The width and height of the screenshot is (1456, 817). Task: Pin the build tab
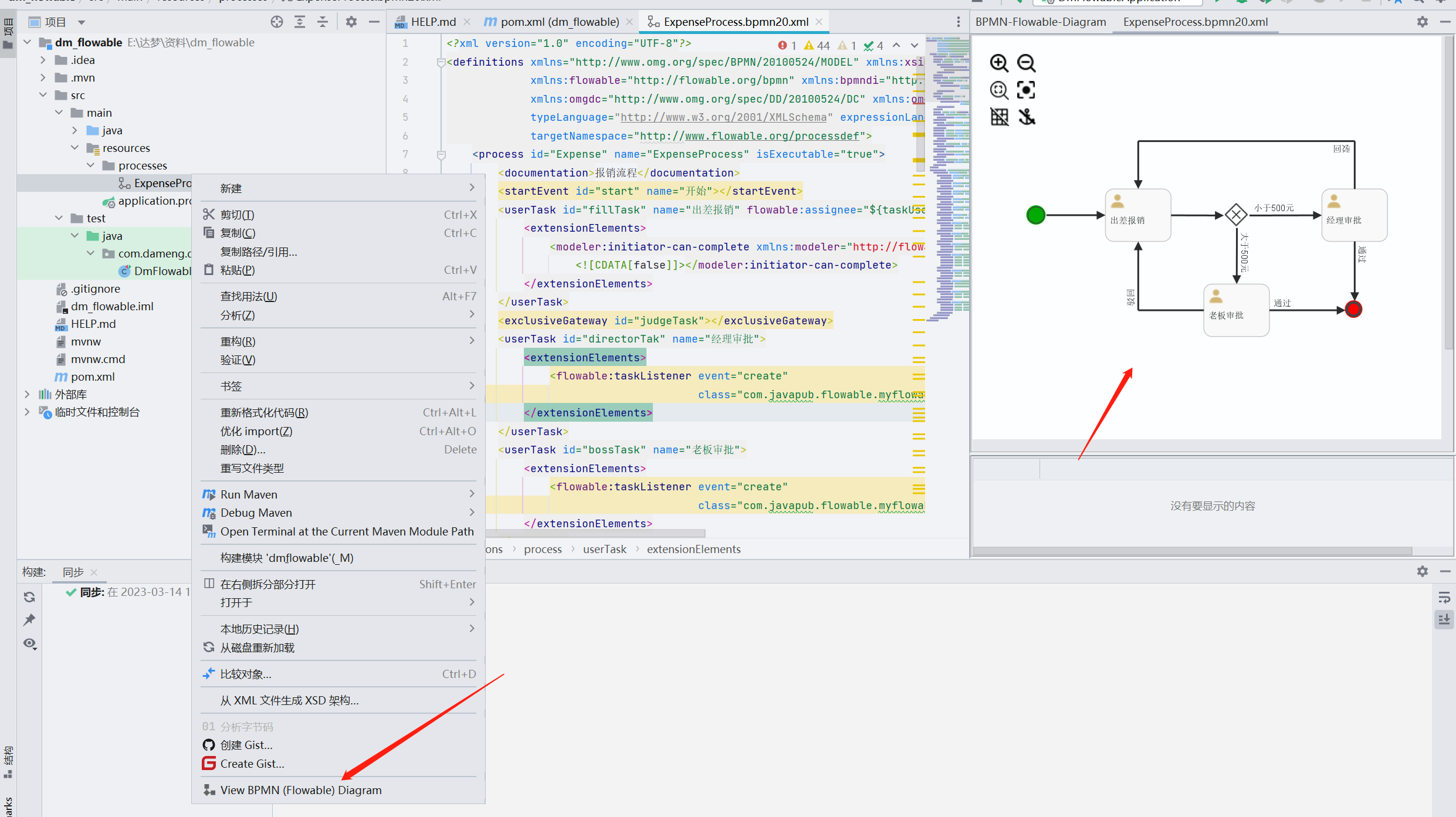point(29,620)
